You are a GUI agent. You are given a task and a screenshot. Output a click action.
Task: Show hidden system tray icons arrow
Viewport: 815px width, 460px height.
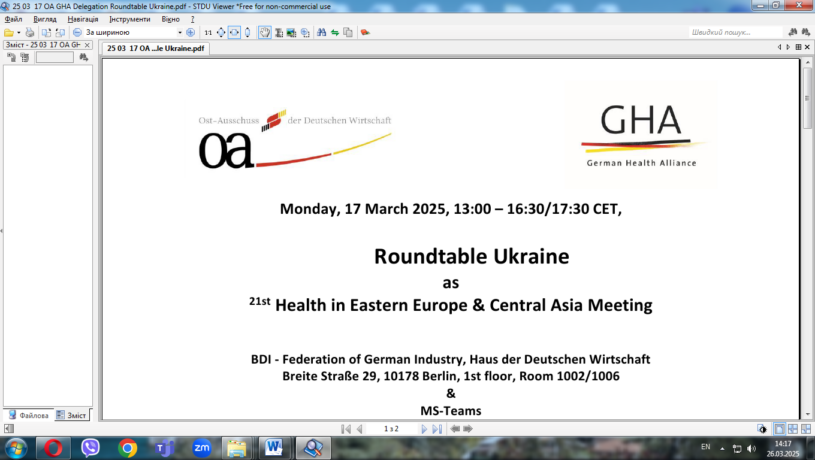click(x=723, y=447)
